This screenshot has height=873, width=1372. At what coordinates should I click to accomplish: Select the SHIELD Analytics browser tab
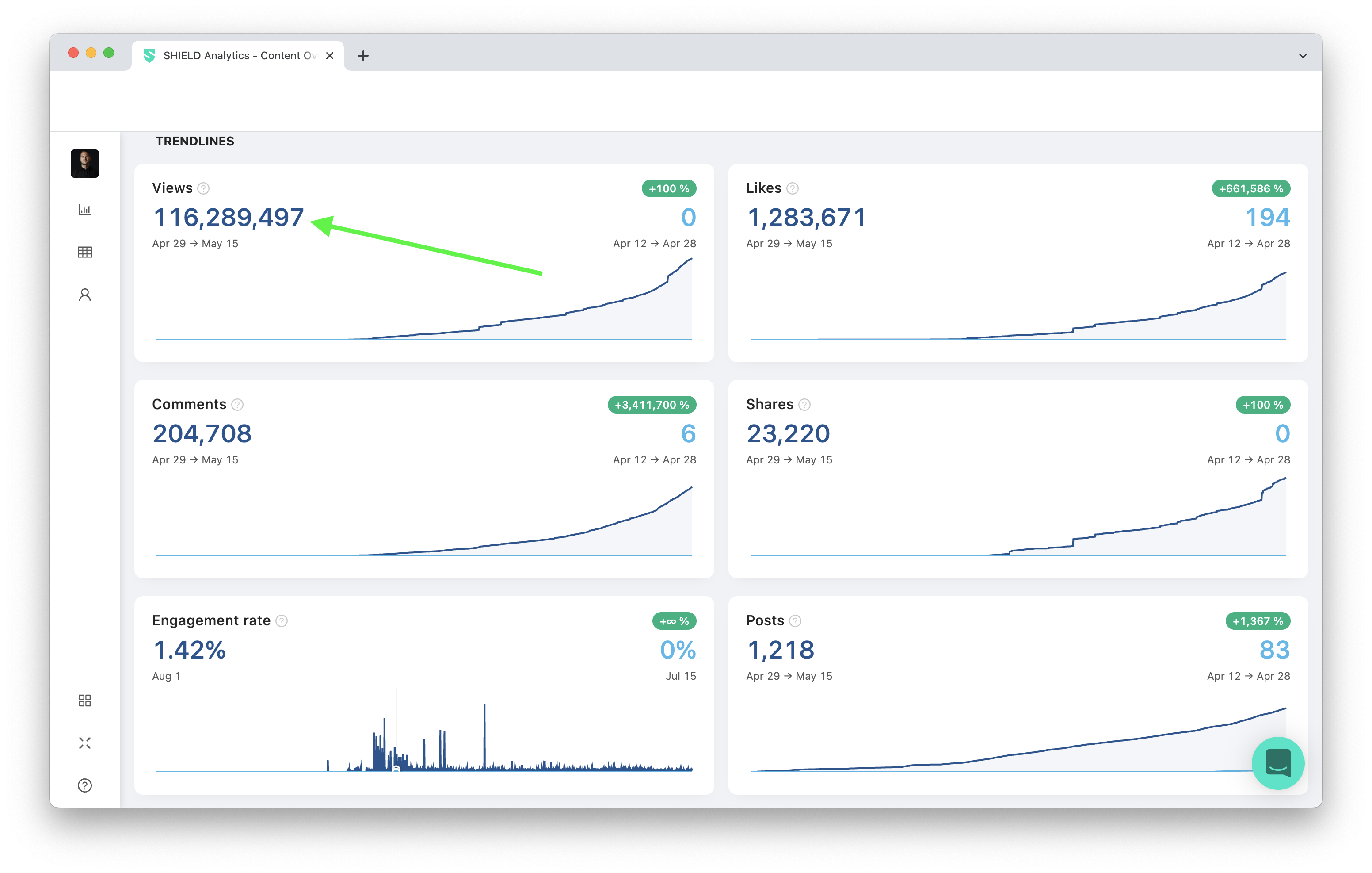point(234,56)
